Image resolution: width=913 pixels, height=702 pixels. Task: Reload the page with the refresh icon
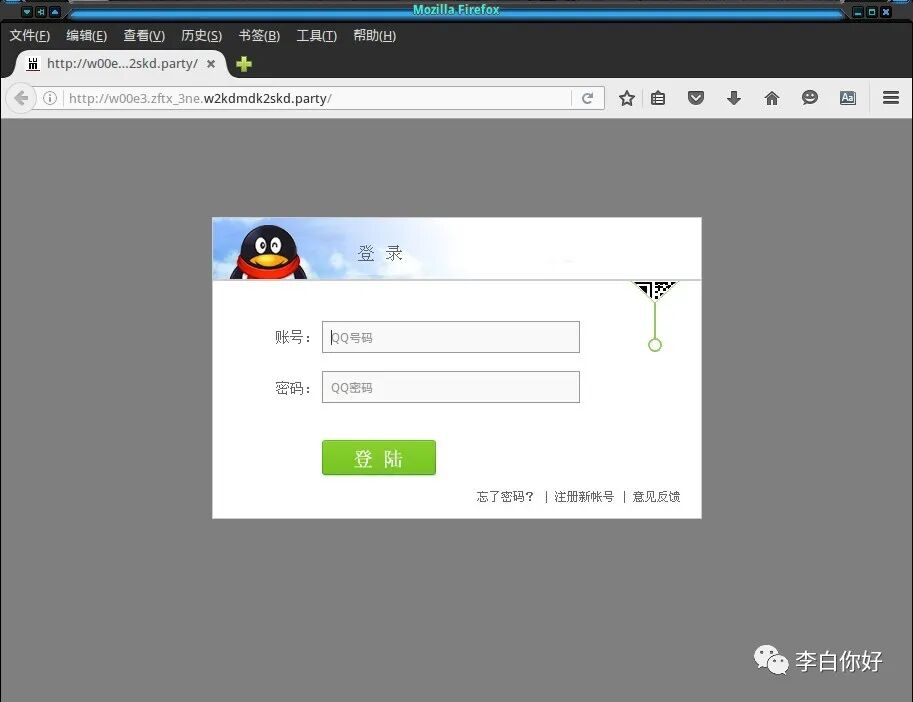[x=588, y=98]
